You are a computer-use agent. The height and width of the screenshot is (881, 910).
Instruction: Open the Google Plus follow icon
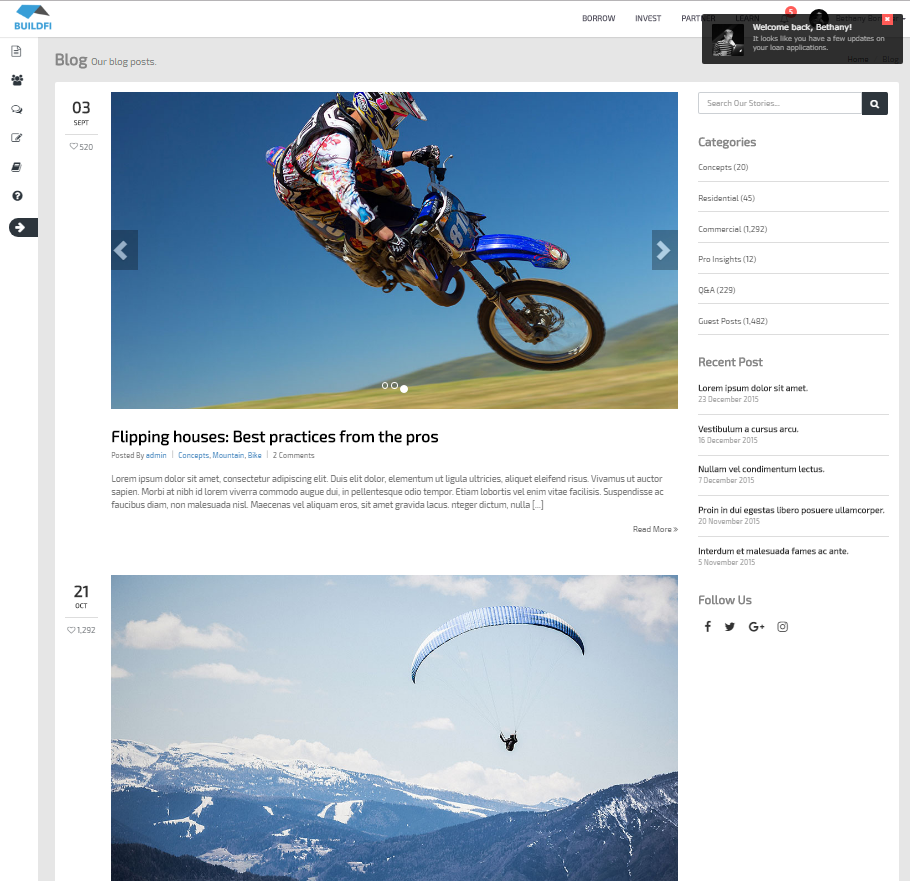pyautogui.click(x=756, y=626)
